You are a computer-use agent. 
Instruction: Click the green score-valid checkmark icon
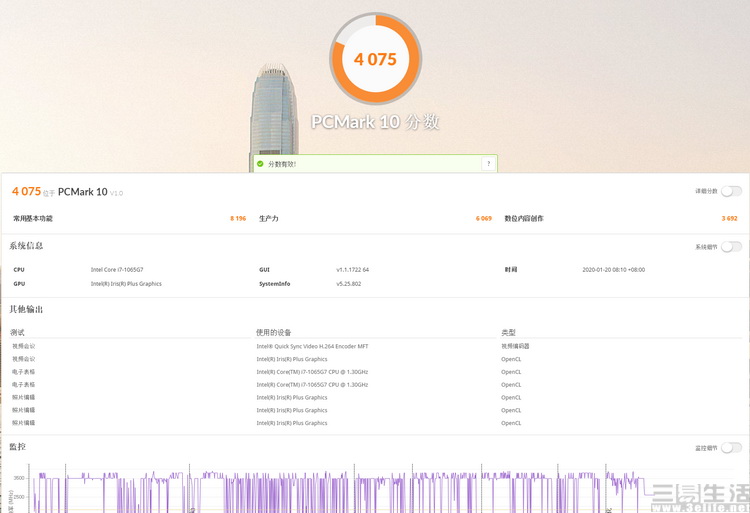260,164
